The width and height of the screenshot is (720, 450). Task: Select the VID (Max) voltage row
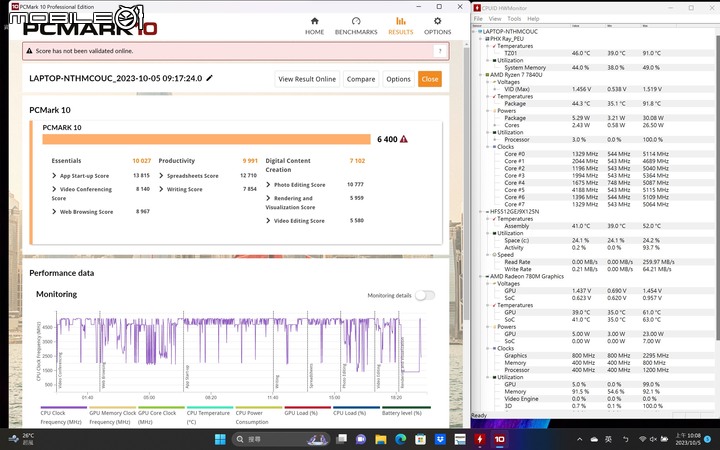click(517, 89)
